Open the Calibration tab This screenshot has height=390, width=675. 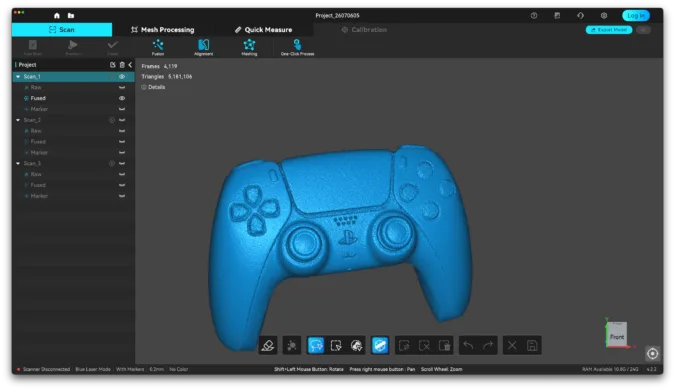pyautogui.click(x=364, y=30)
